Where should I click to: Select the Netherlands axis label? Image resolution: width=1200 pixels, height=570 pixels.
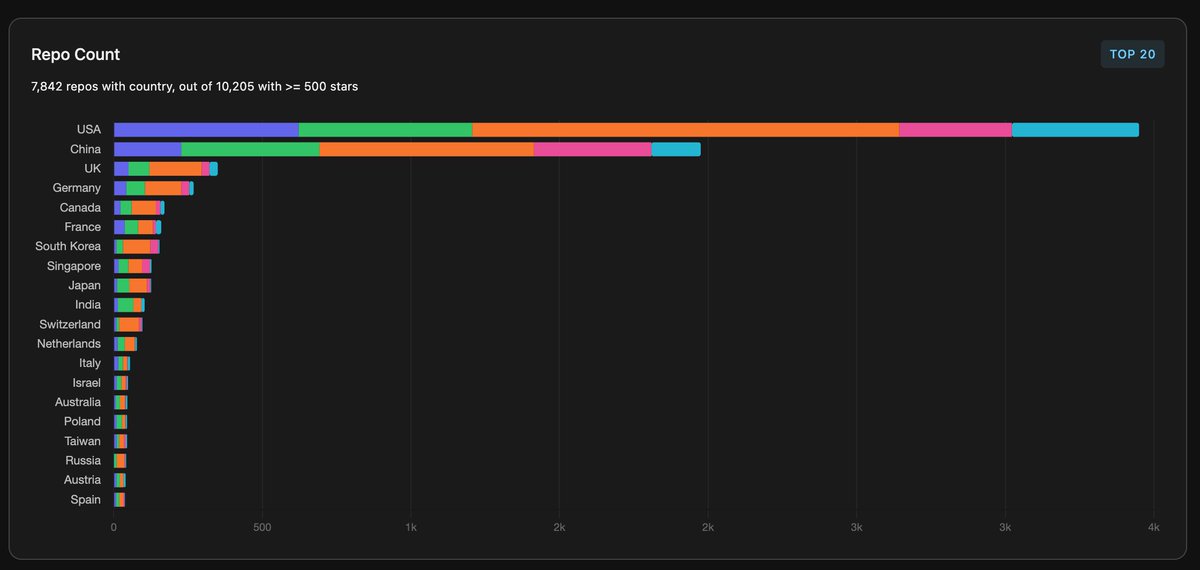pos(69,344)
